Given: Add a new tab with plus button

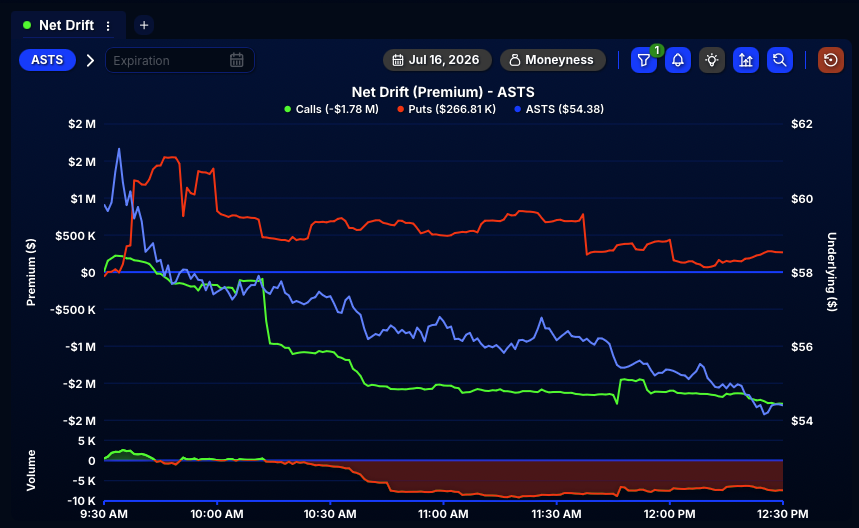Looking at the screenshot, I should (x=144, y=25).
